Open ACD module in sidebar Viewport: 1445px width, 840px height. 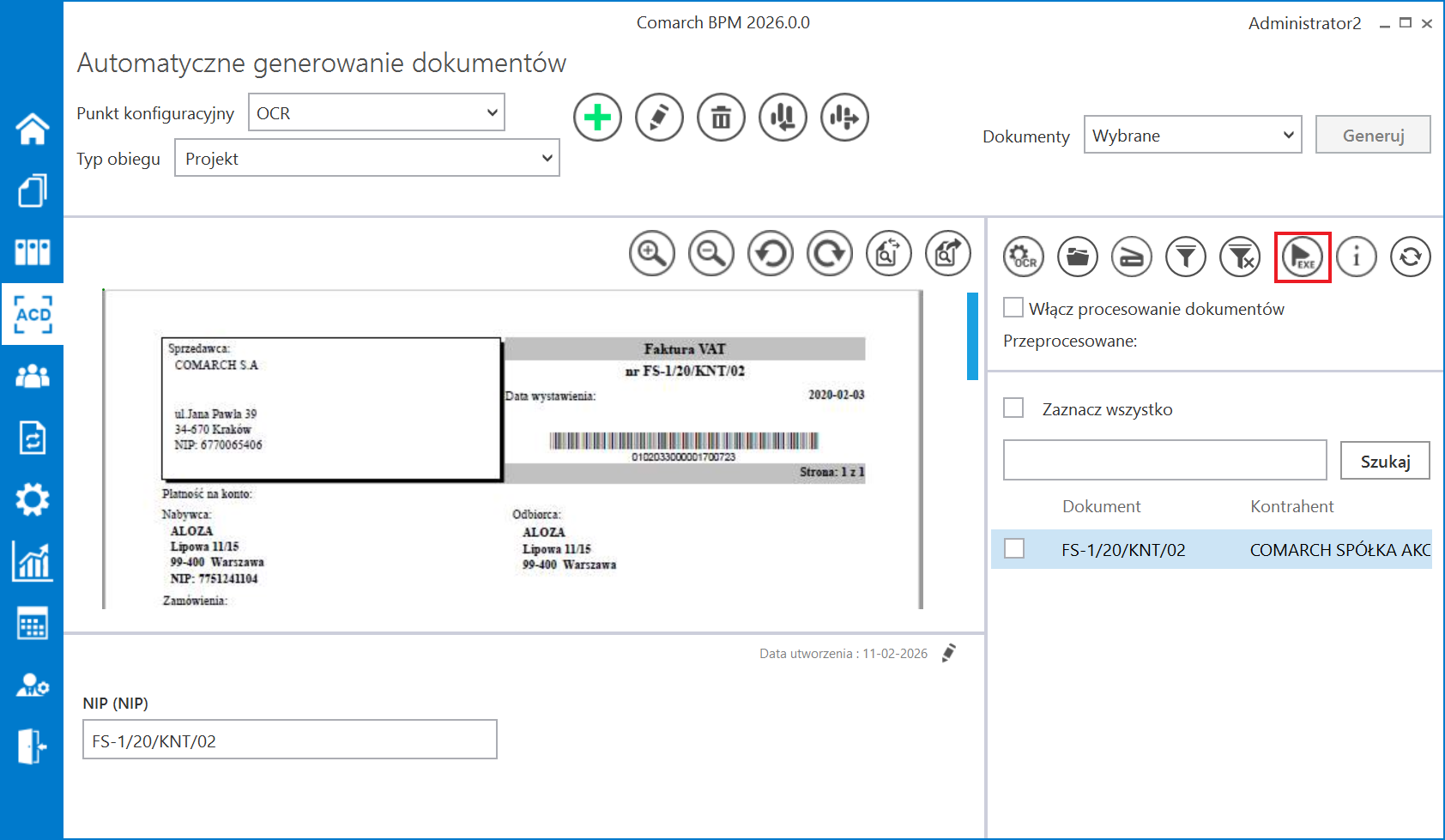coord(33,314)
